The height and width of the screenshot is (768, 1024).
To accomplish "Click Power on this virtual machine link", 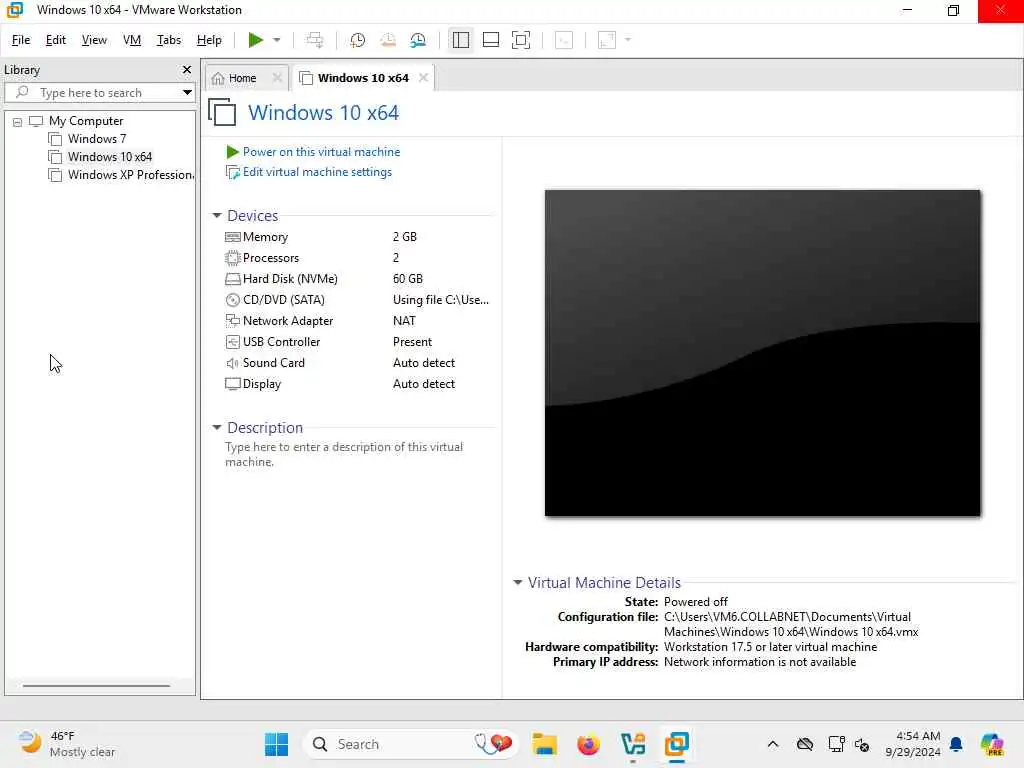I will (321, 152).
